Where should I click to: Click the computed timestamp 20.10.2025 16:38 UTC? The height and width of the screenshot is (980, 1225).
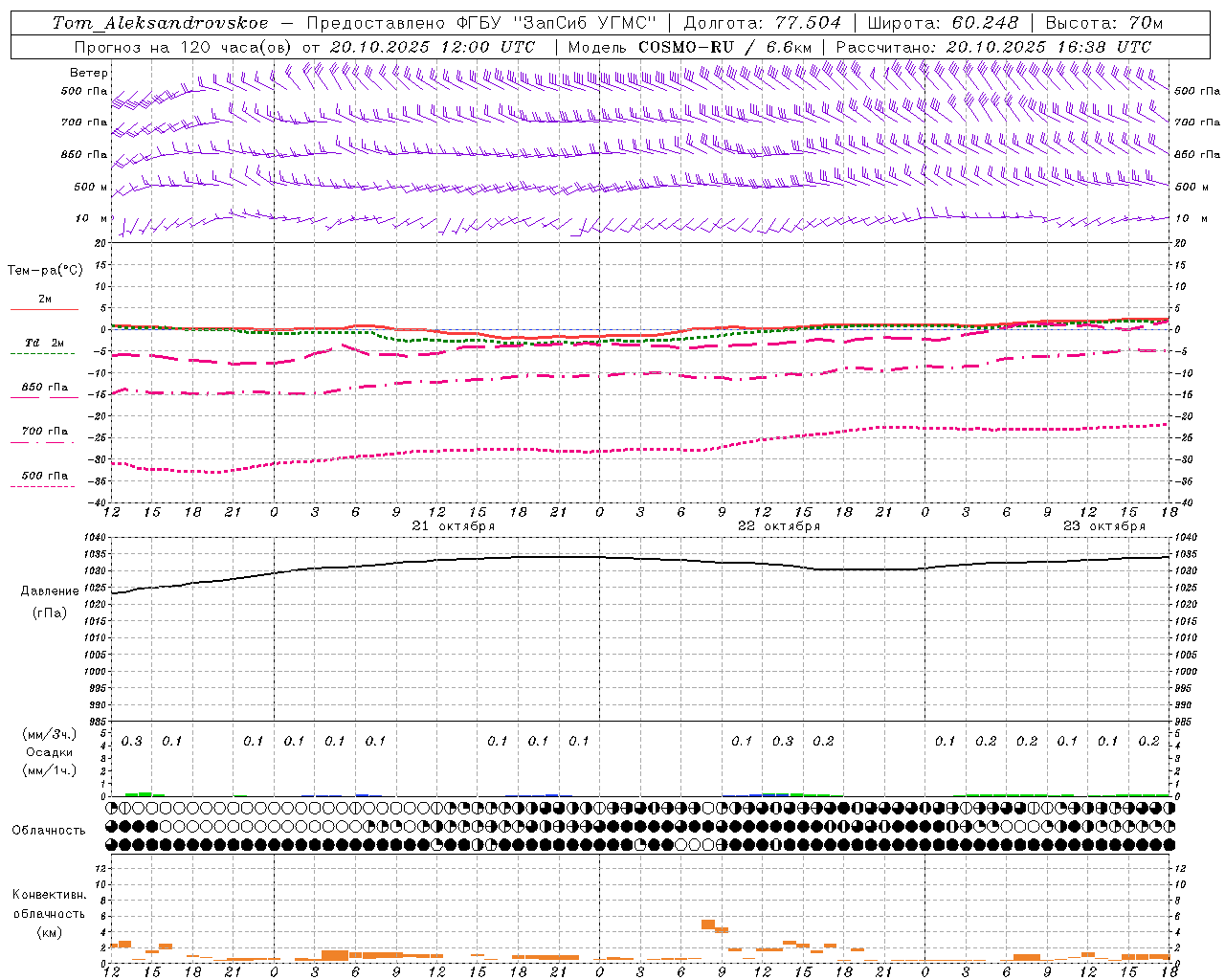tap(1049, 47)
